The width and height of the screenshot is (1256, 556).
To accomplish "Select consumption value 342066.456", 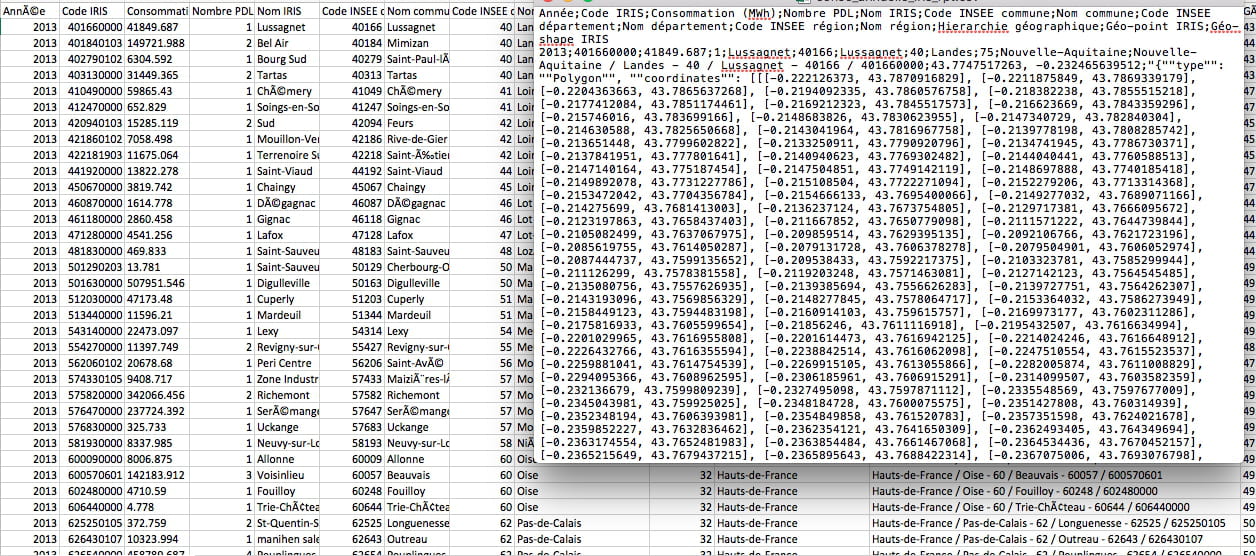I will coord(157,395).
